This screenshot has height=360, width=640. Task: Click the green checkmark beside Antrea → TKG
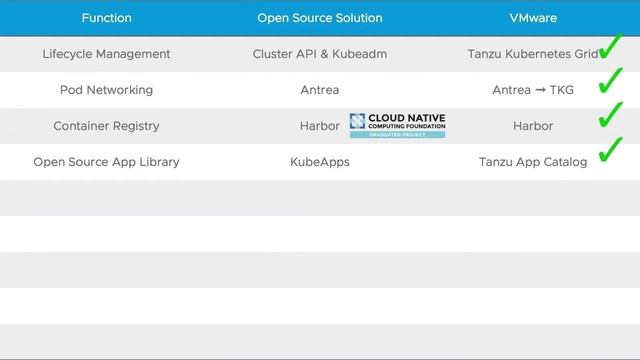tap(611, 80)
